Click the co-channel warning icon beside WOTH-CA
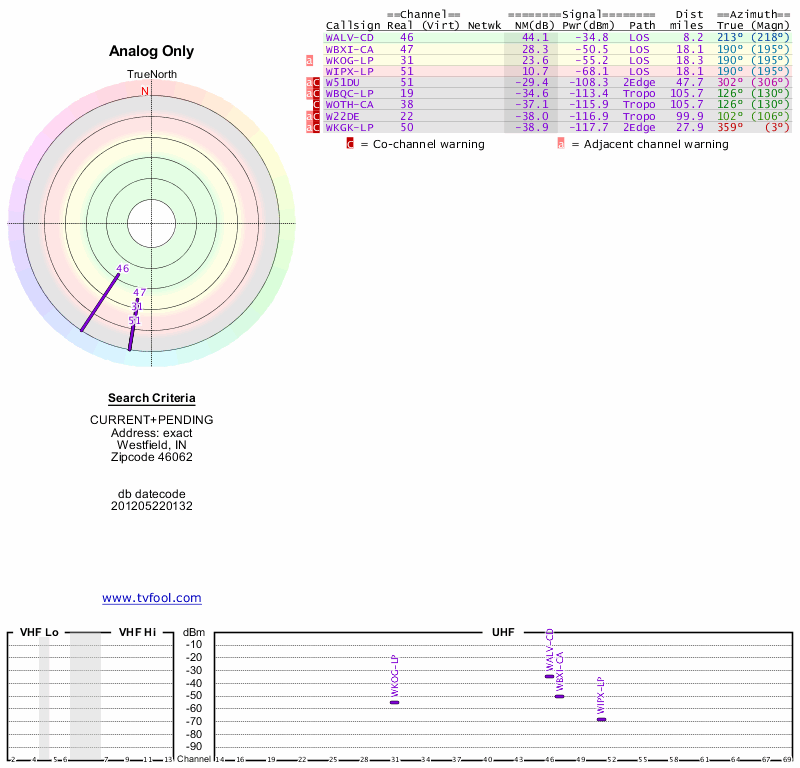Image resolution: width=800 pixels, height=768 pixels. click(316, 104)
